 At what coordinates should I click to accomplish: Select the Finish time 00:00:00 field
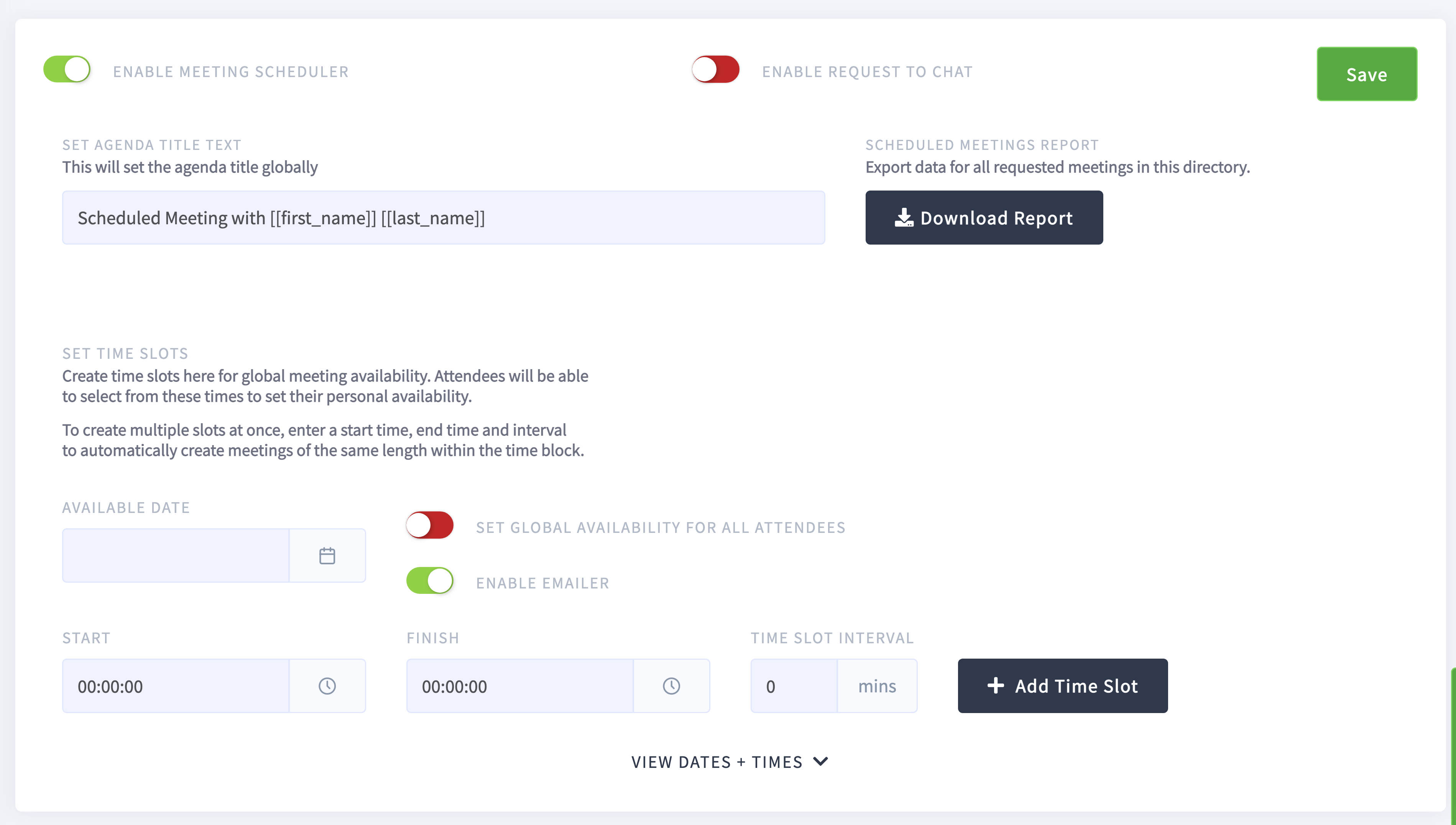pyautogui.click(x=519, y=685)
